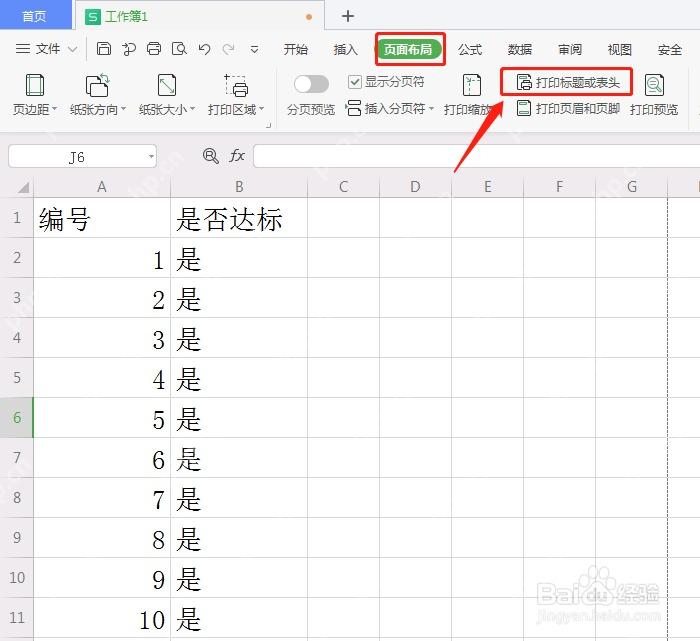Select column A header
The image size is (700, 641).
coord(102,187)
